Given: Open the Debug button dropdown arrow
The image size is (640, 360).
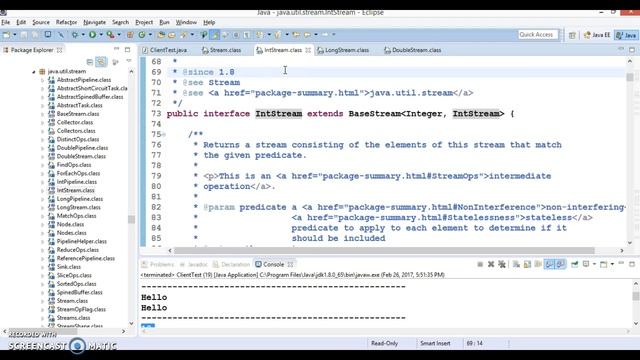Looking at the screenshot, I should [x=83, y=35].
